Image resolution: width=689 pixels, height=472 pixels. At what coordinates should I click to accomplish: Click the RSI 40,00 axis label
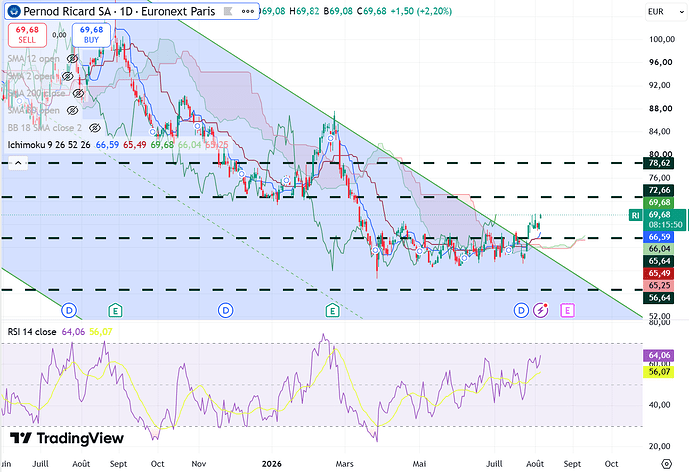(x=659, y=405)
